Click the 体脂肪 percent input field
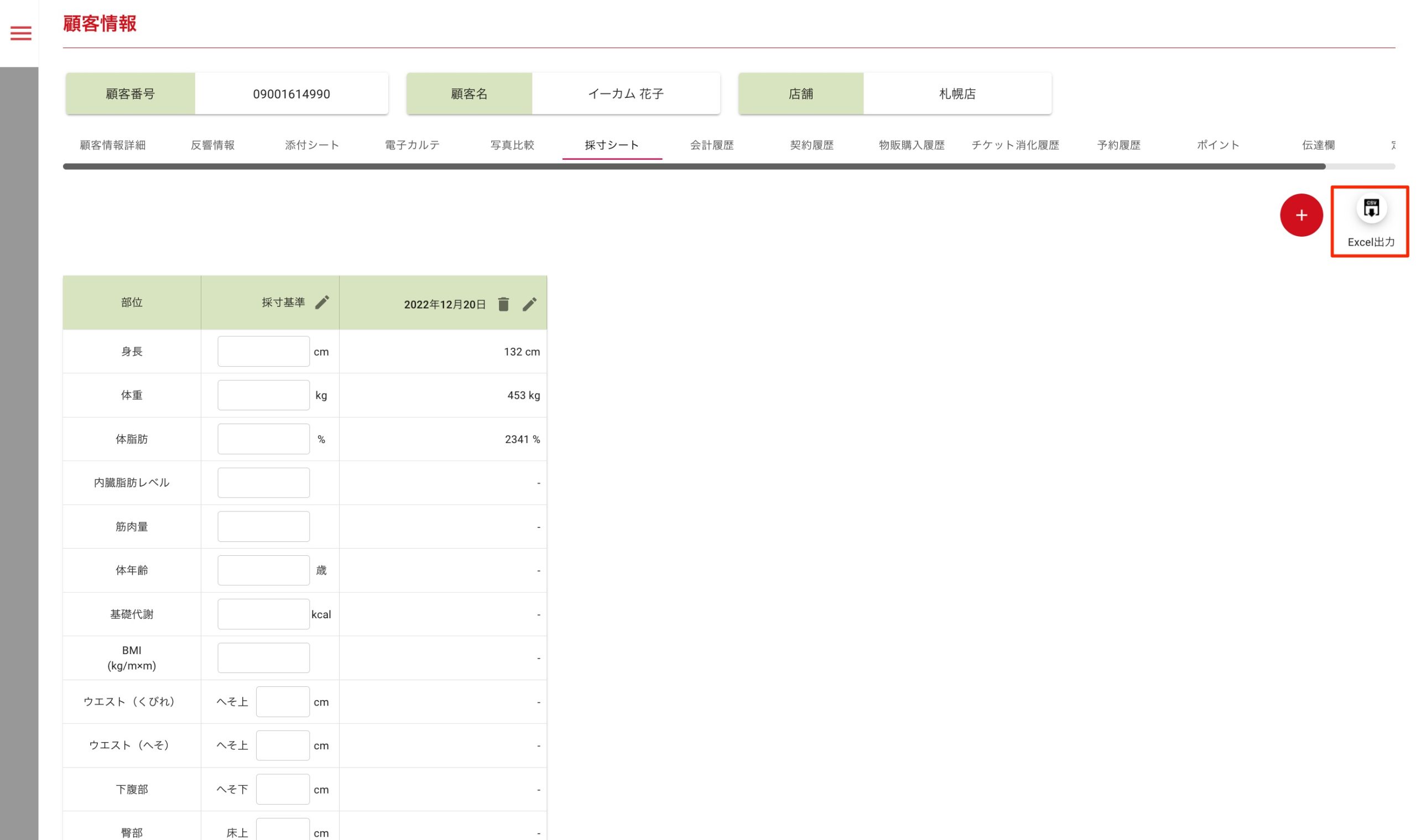 pos(263,439)
